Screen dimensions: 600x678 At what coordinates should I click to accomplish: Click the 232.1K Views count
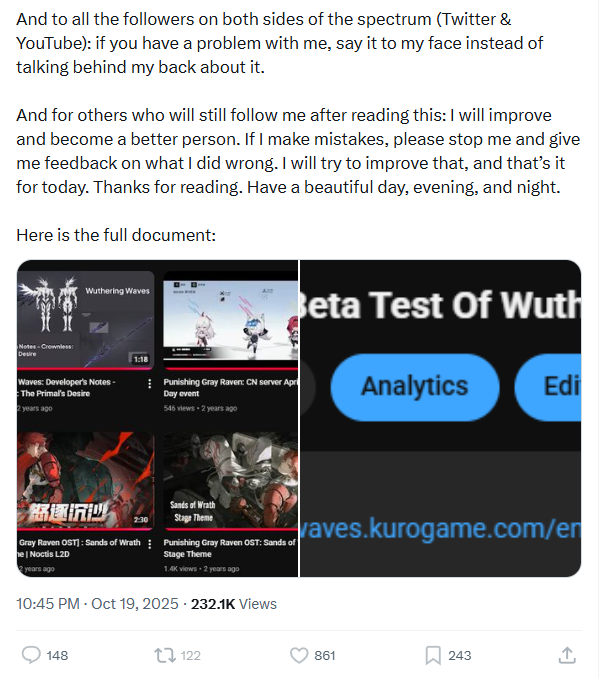pyautogui.click(x=234, y=604)
